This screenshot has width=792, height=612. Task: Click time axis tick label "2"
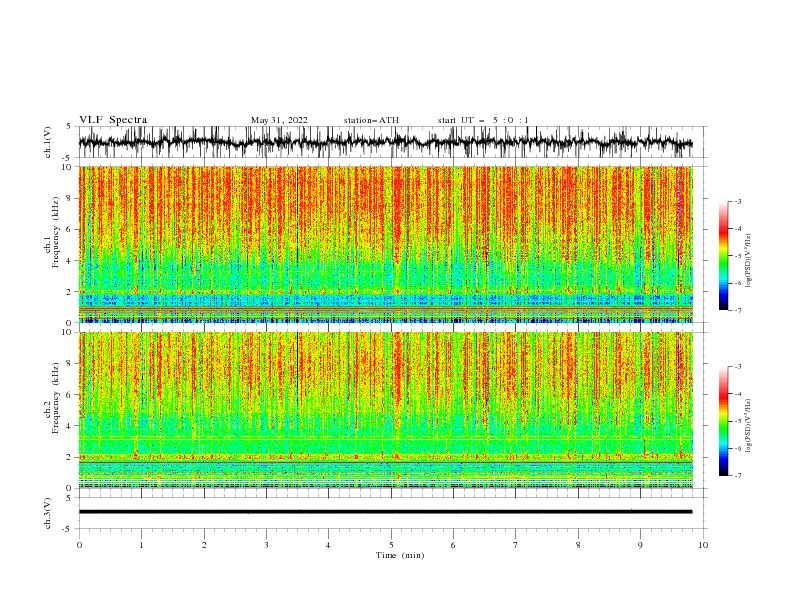click(x=204, y=545)
